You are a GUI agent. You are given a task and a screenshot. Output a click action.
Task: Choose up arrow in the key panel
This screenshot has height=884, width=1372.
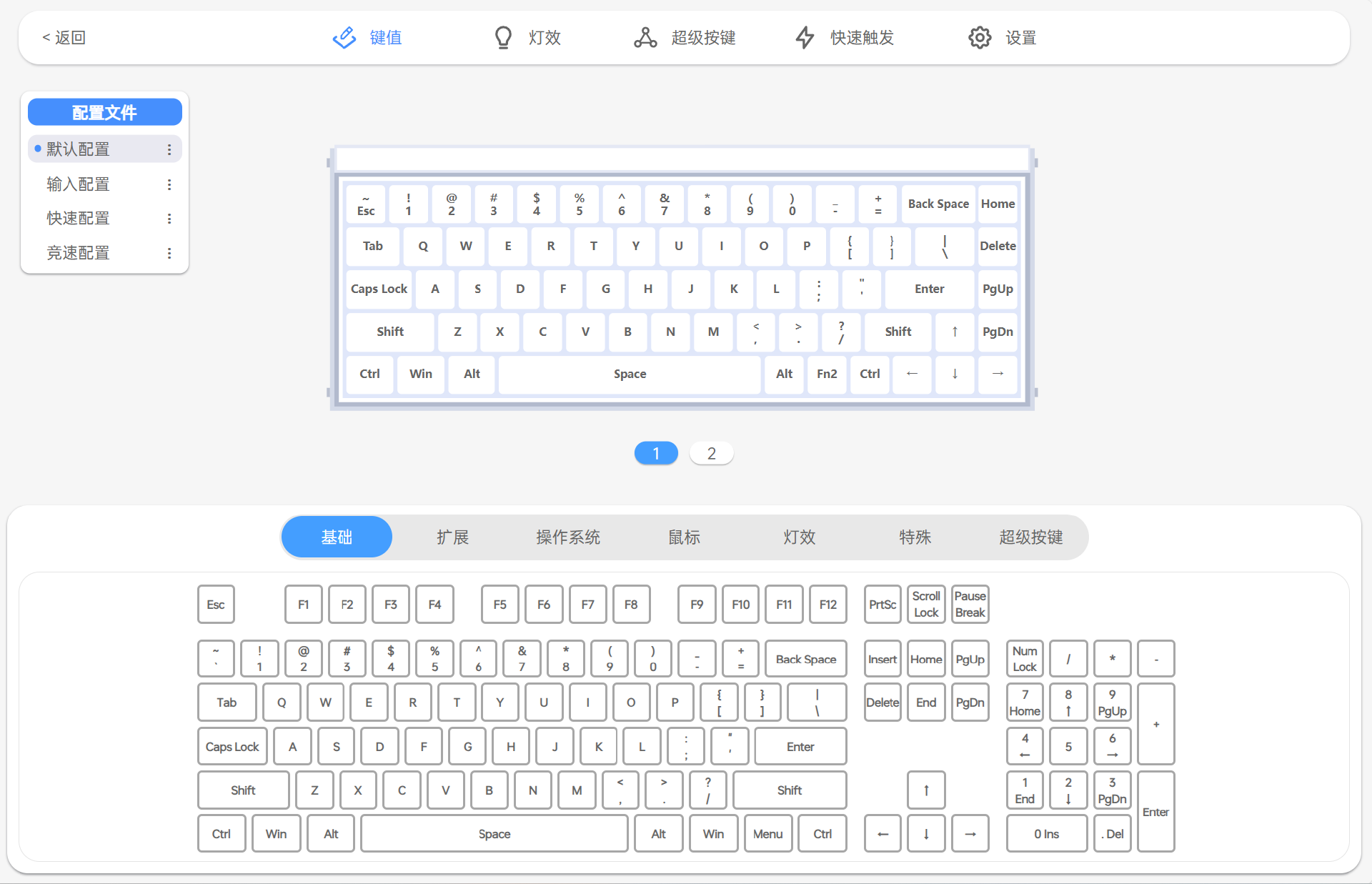(926, 790)
